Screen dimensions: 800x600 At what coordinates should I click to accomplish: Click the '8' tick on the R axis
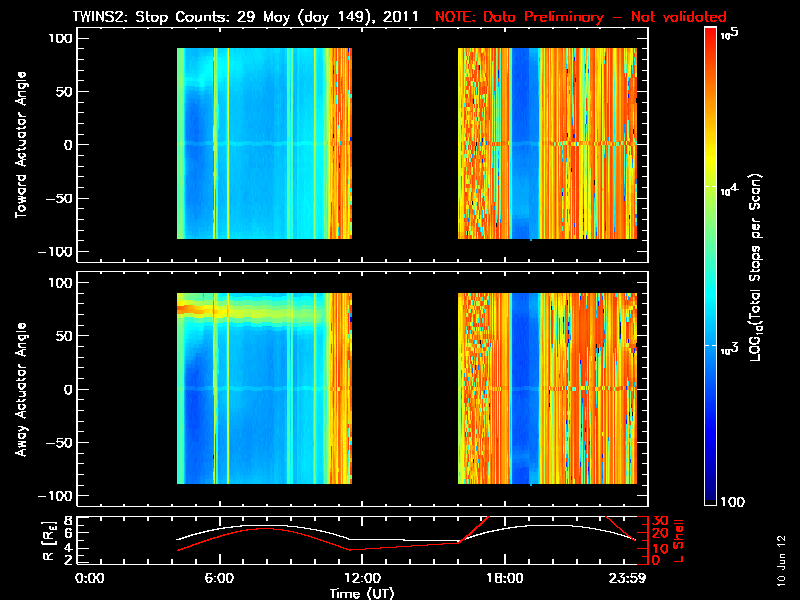coord(68,521)
